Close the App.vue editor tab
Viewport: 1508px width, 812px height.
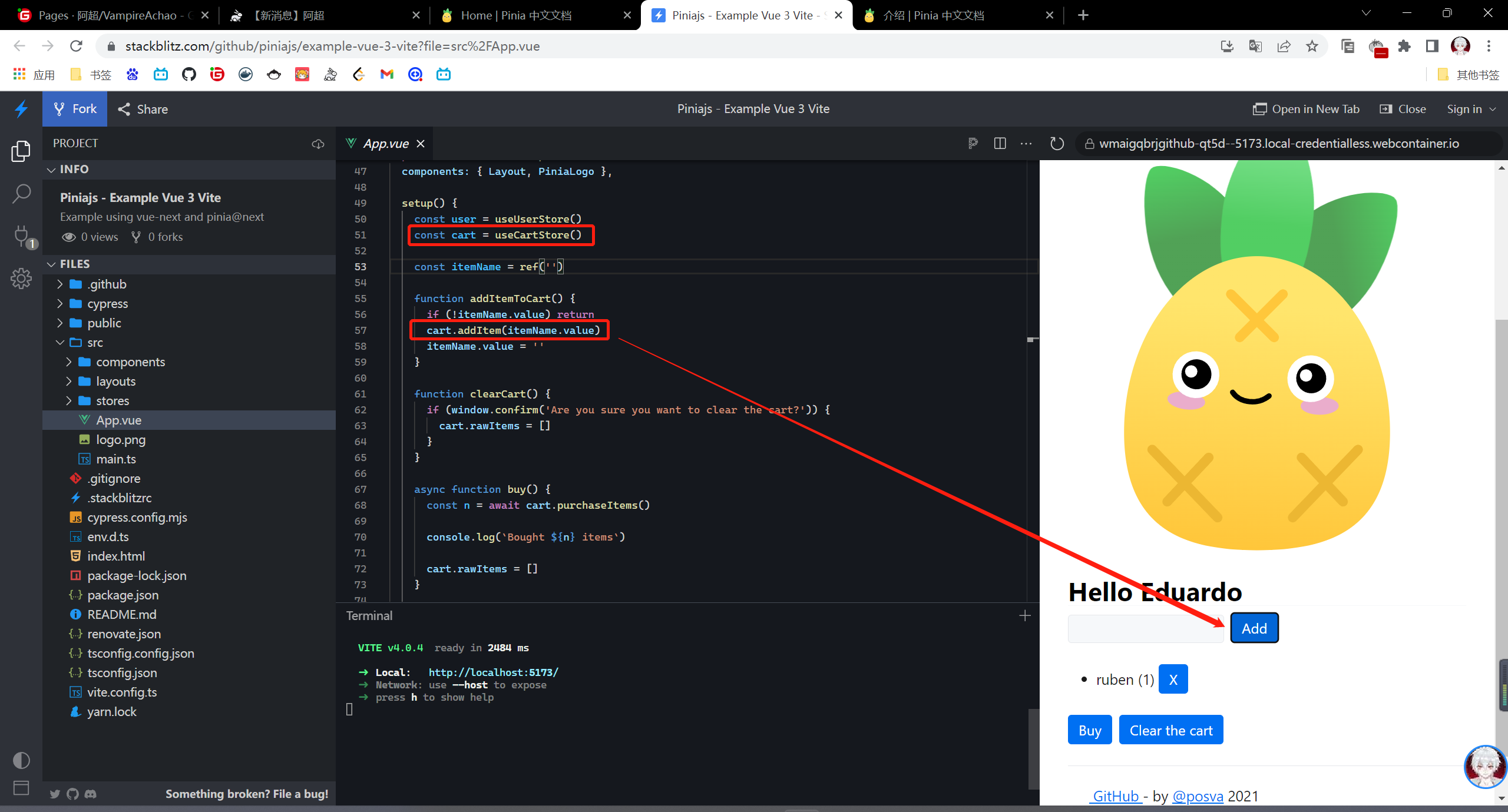421,144
